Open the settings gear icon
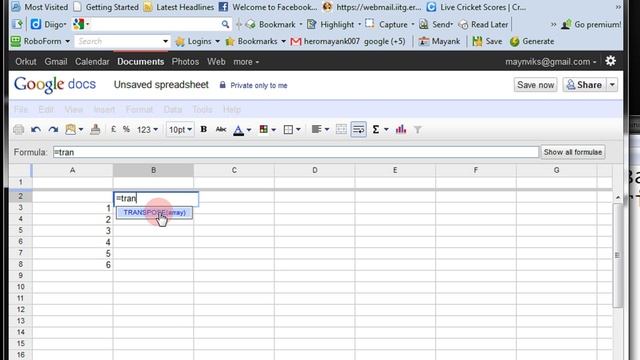 point(610,61)
